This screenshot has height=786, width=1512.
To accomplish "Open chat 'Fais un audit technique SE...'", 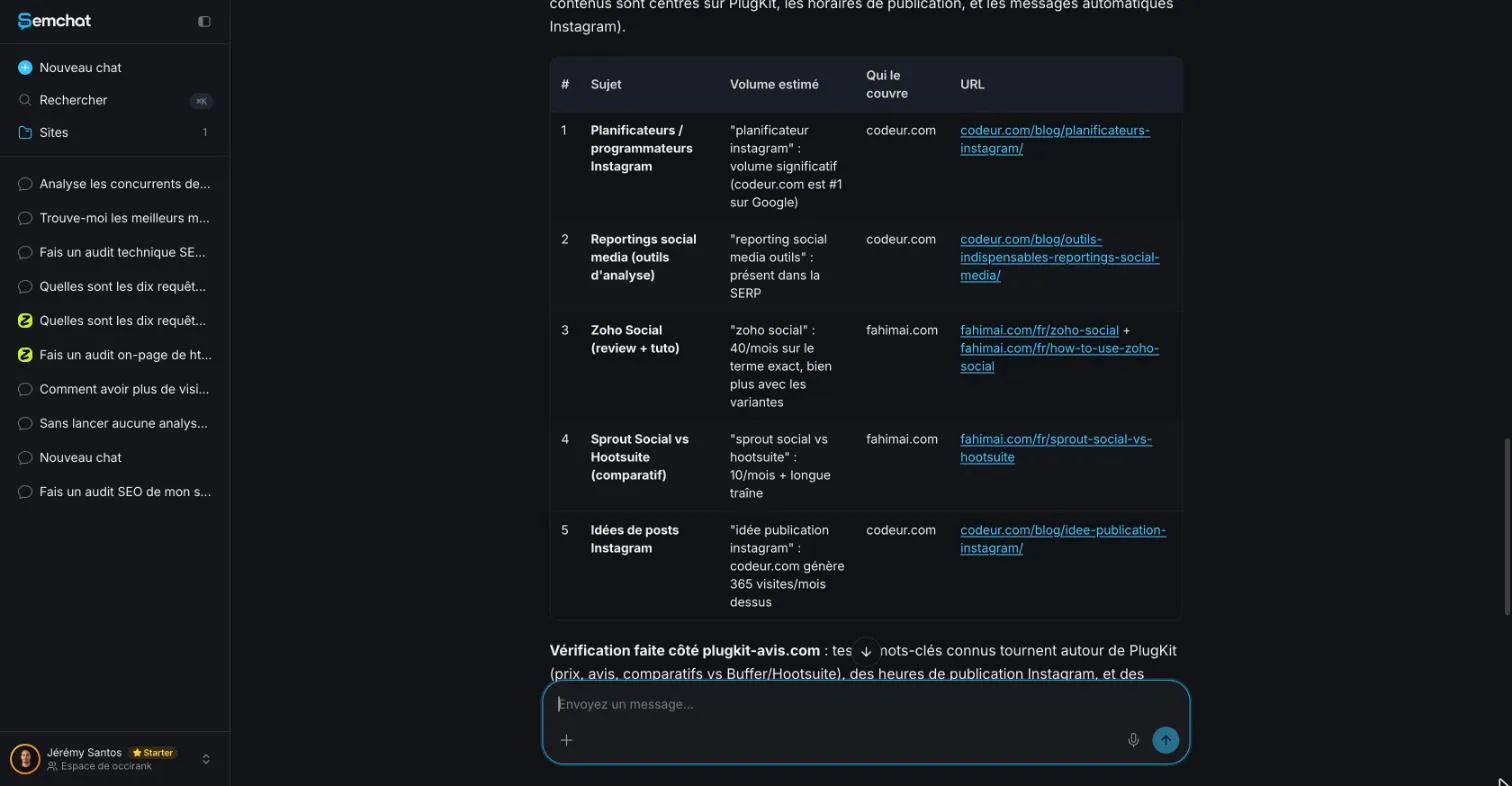I will (x=115, y=252).
